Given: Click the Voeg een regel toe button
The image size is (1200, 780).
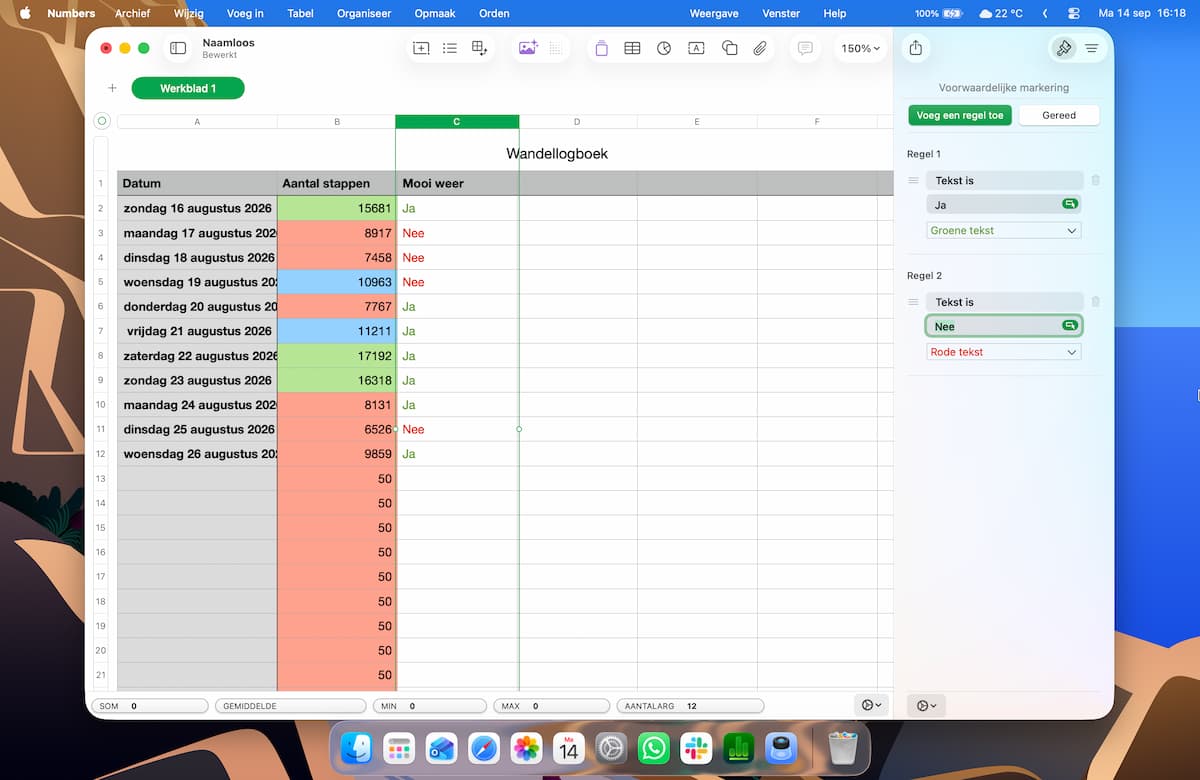Looking at the screenshot, I should point(960,115).
